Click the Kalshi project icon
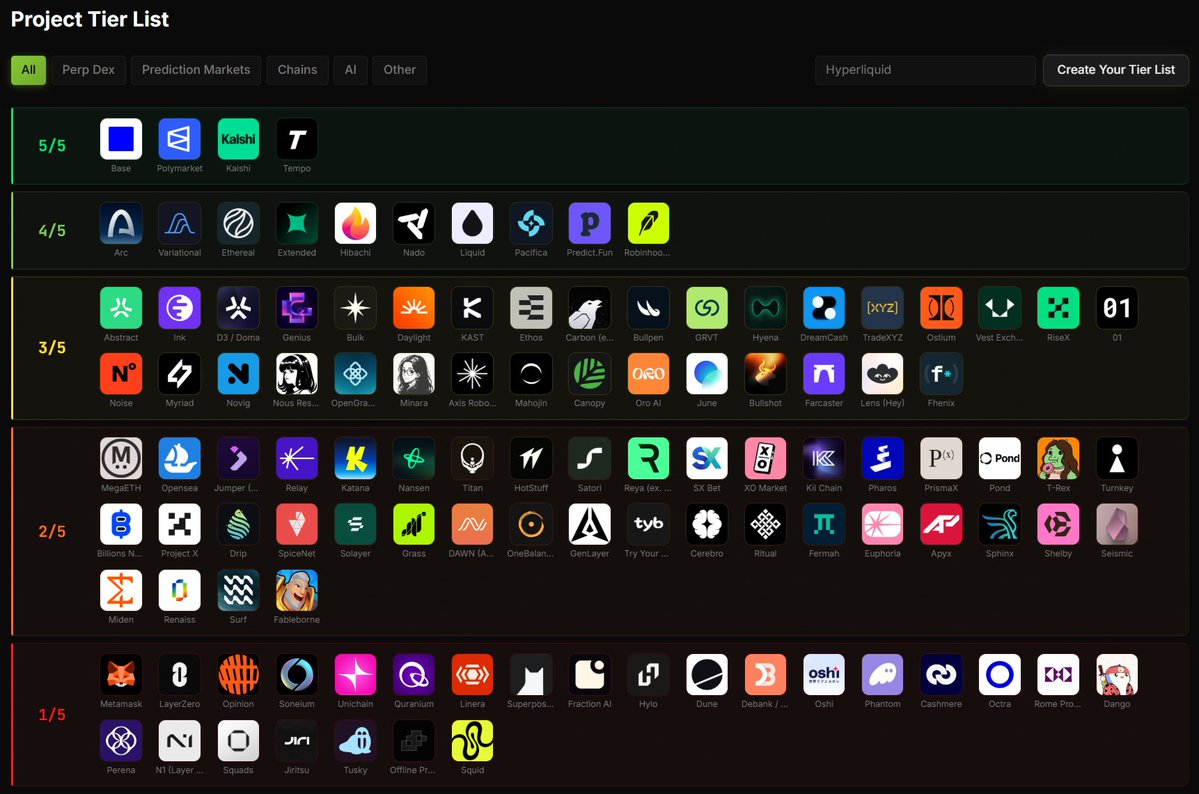This screenshot has width=1199, height=794. point(239,139)
